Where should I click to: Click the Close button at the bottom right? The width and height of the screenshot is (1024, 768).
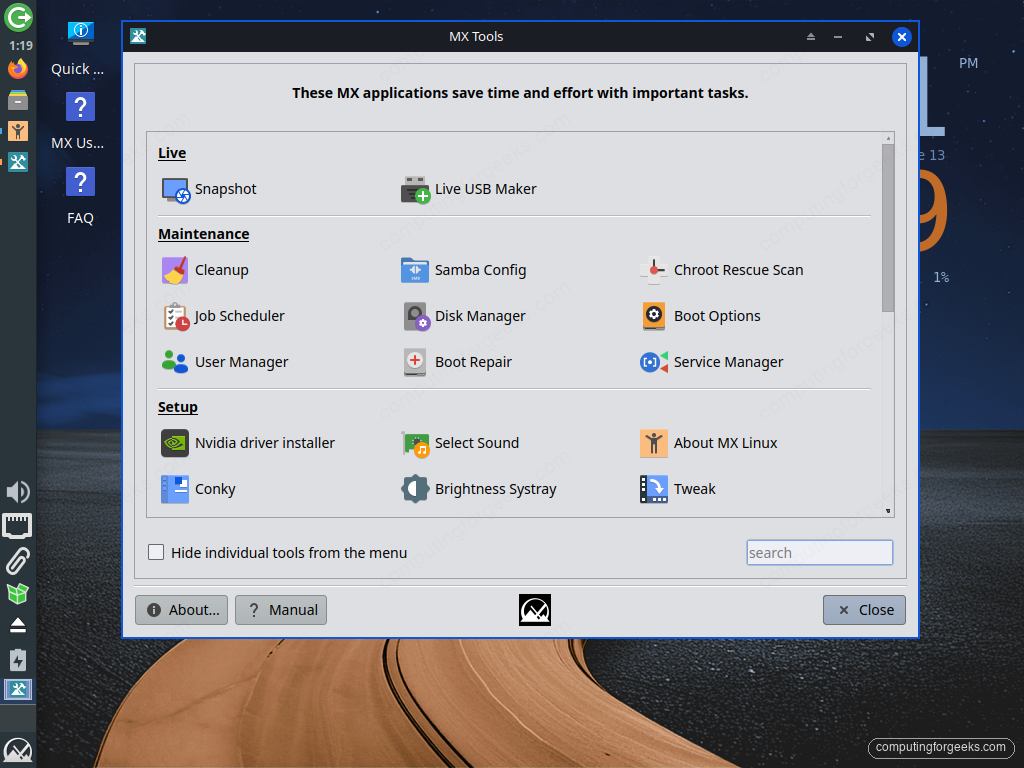pos(864,610)
